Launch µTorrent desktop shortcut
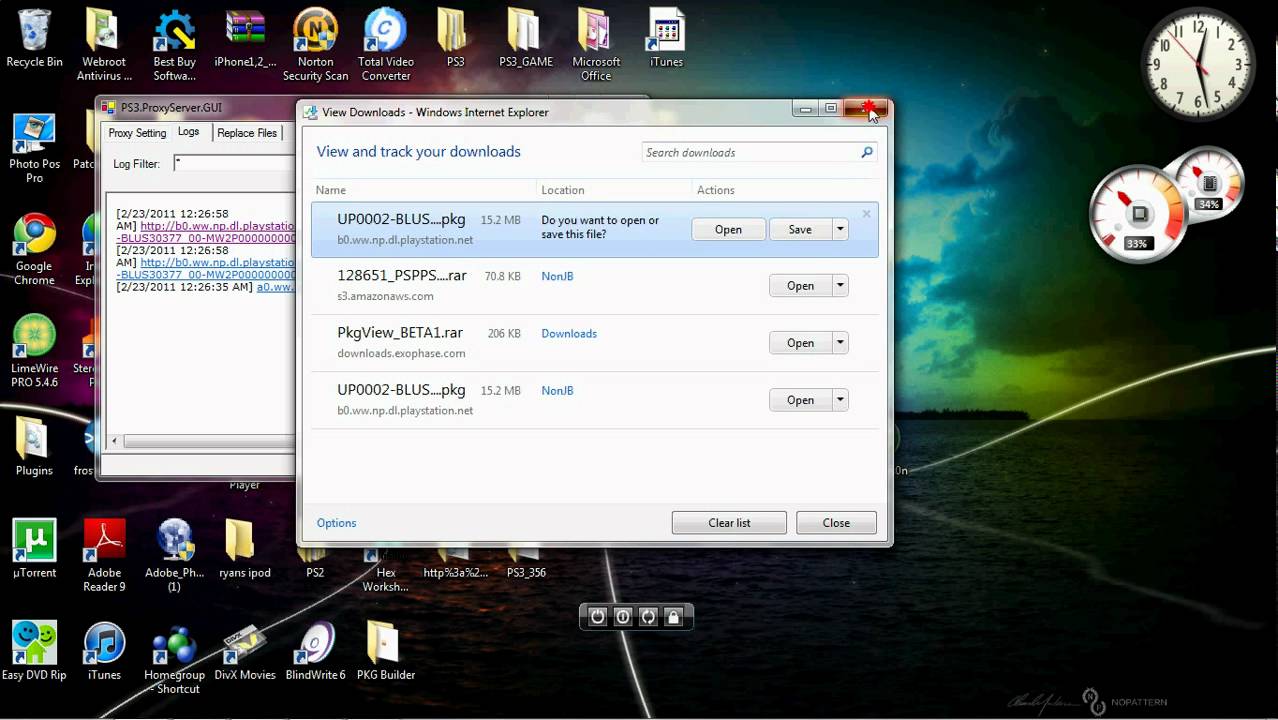Screen dimensions: 1278x720 (x=34, y=548)
